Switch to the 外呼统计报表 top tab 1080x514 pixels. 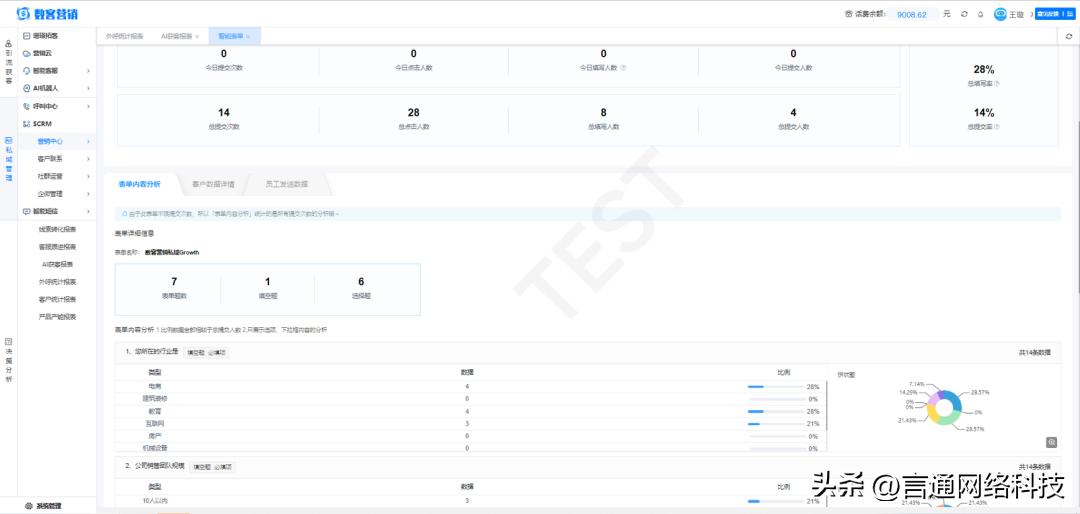[124, 36]
